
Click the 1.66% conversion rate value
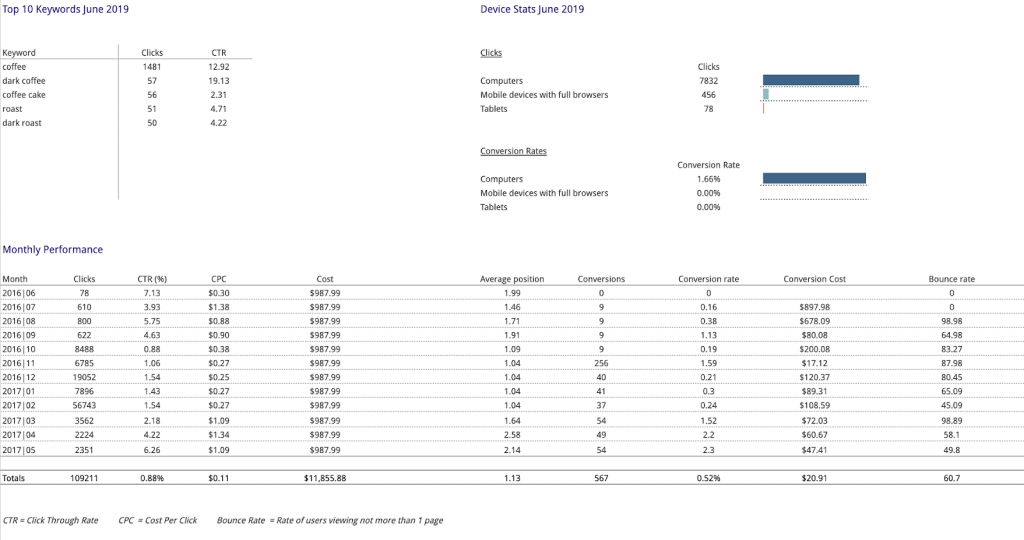click(x=709, y=179)
